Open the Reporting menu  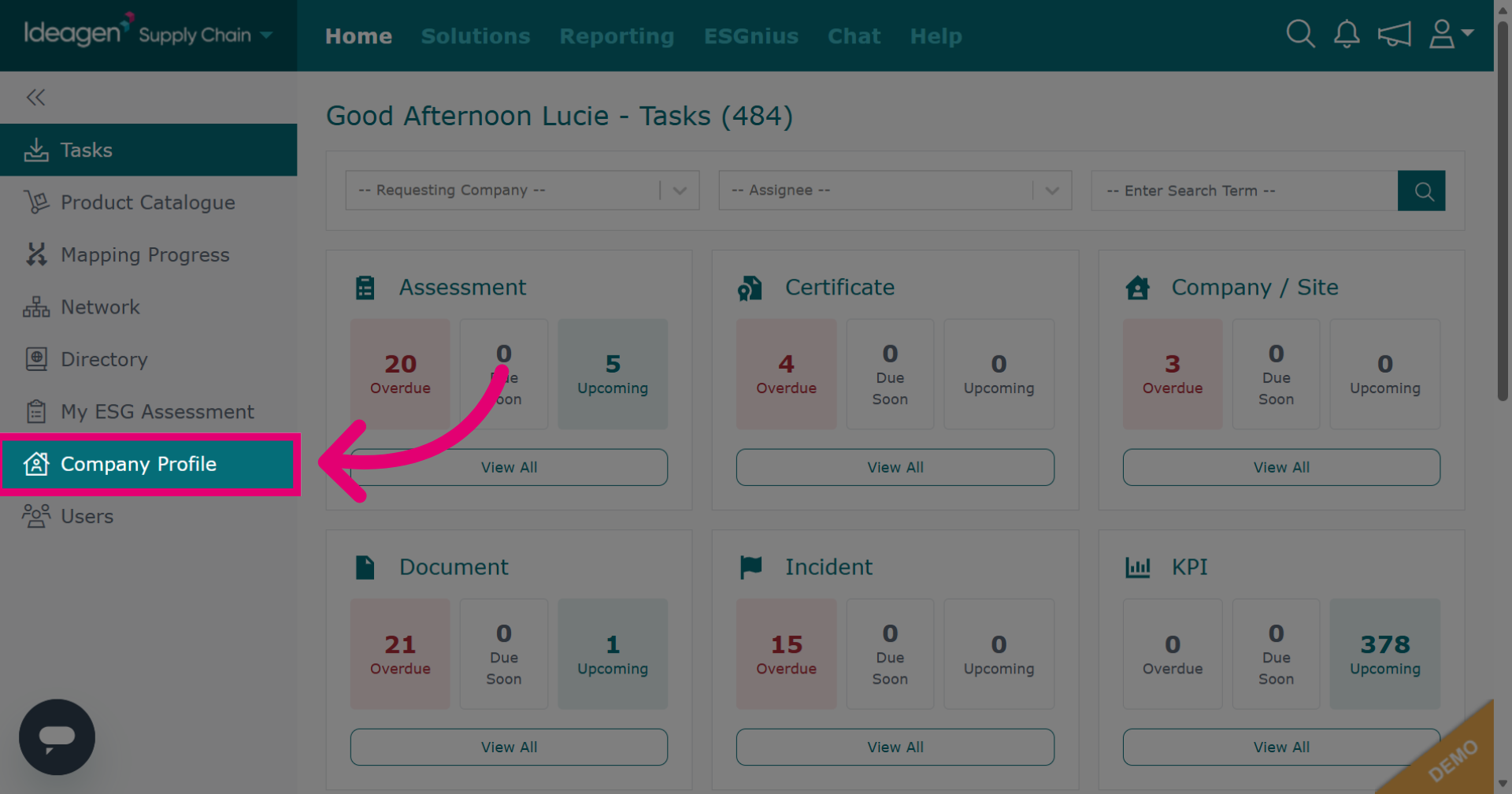(617, 36)
